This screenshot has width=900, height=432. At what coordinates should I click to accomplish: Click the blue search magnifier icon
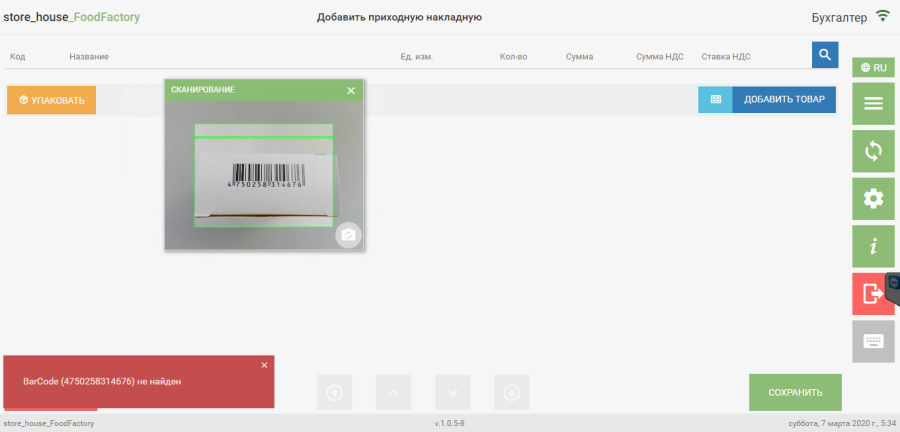tap(824, 55)
